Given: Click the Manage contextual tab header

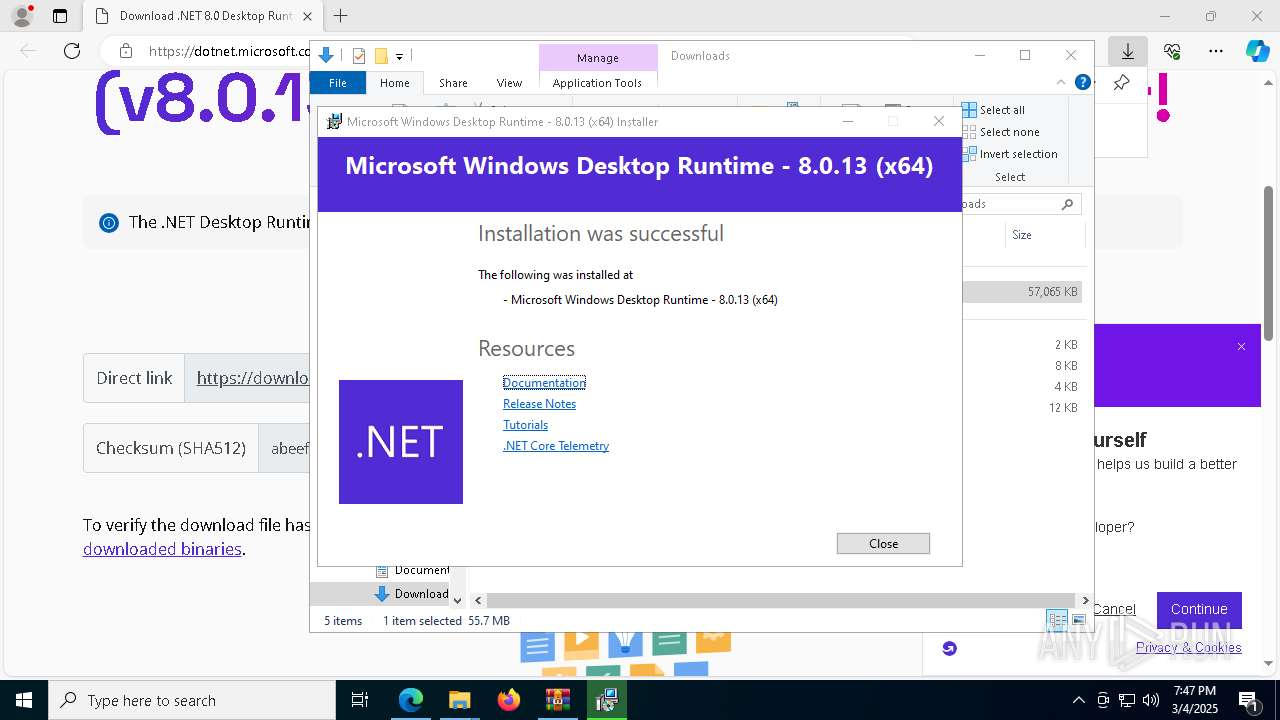Looking at the screenshot, I should [x=598, y=58].
